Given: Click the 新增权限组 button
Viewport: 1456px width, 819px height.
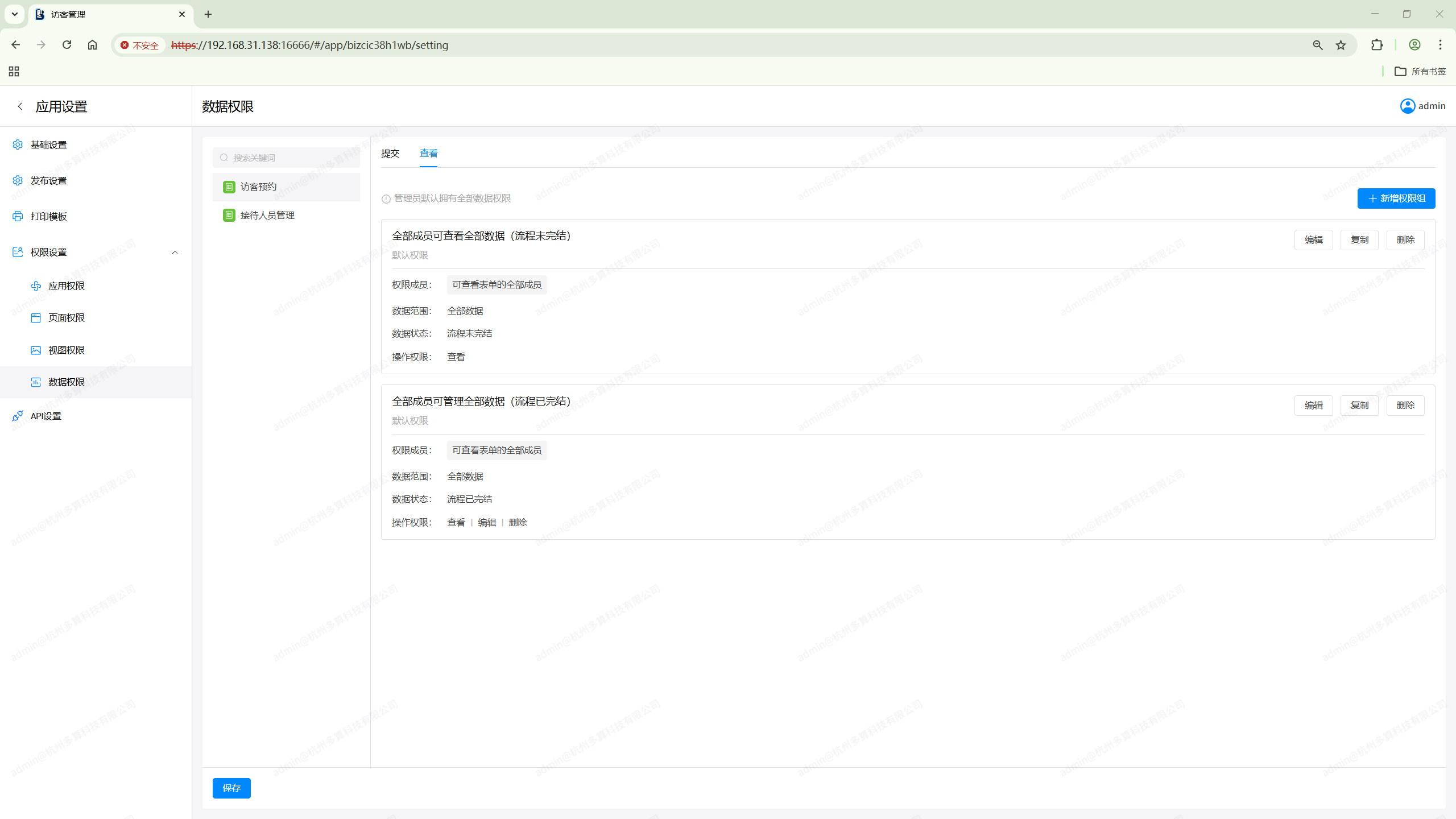Looking at the screenshot, I should [x=1396, y=198].
